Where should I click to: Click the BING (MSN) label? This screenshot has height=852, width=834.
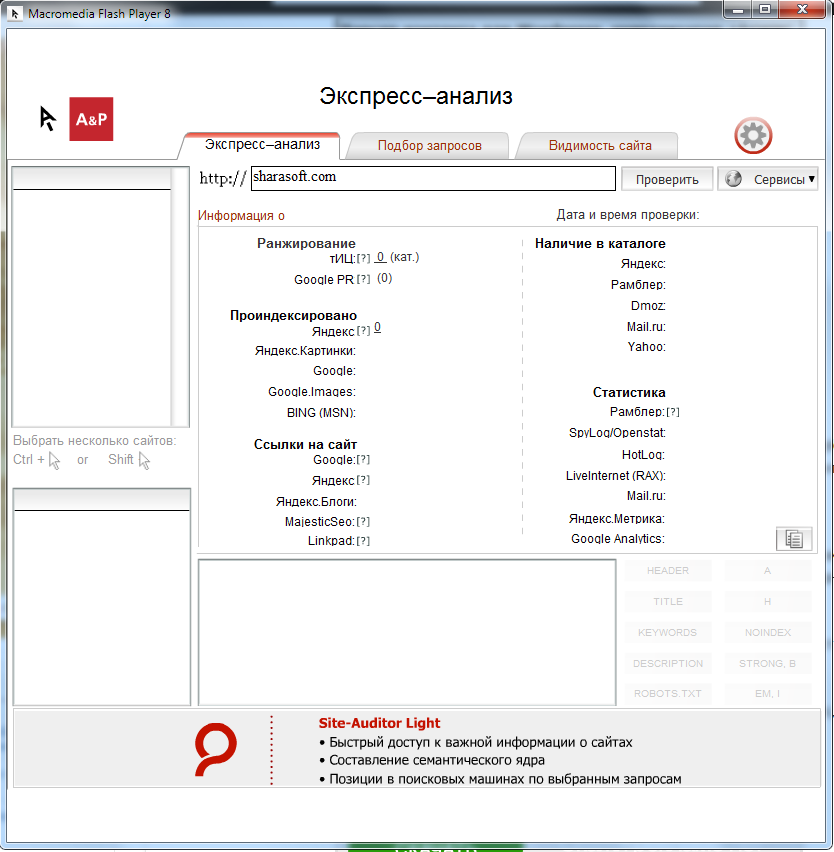click(x=321, y=413)
